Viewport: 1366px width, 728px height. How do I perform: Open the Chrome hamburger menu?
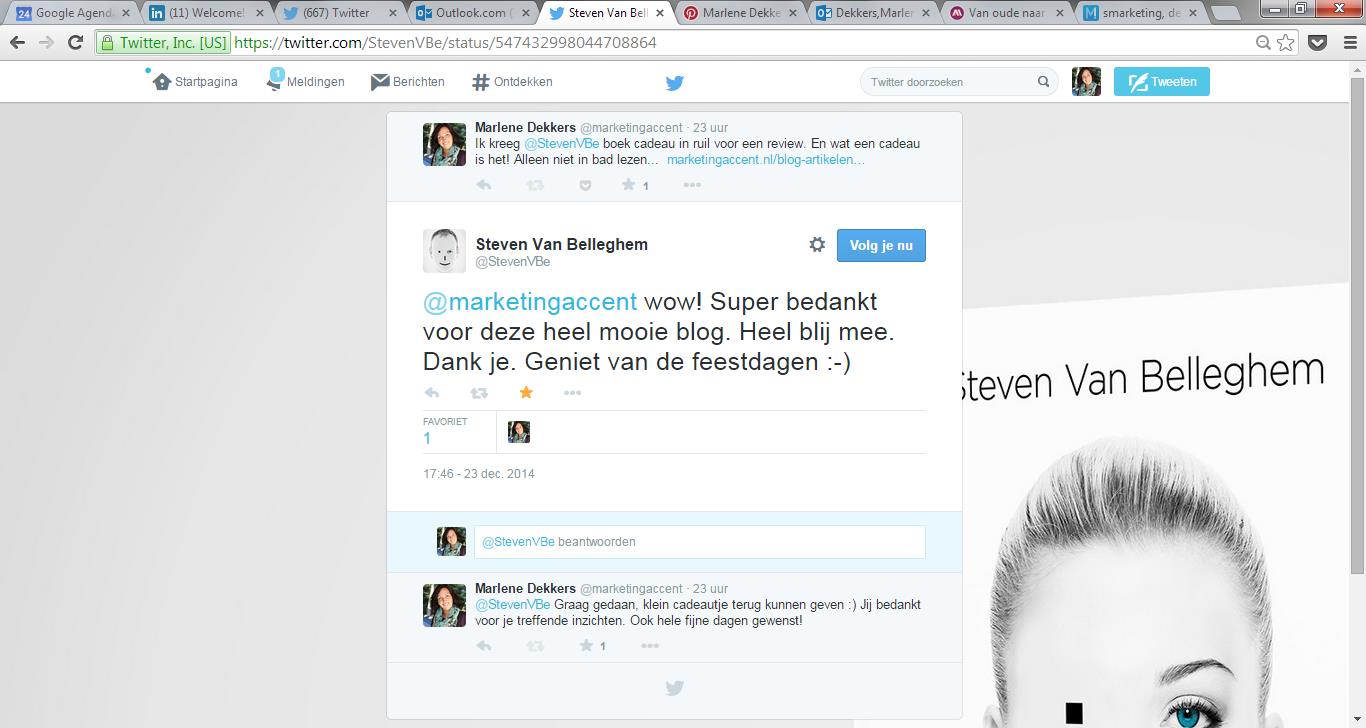click(x=1349, y=43)
